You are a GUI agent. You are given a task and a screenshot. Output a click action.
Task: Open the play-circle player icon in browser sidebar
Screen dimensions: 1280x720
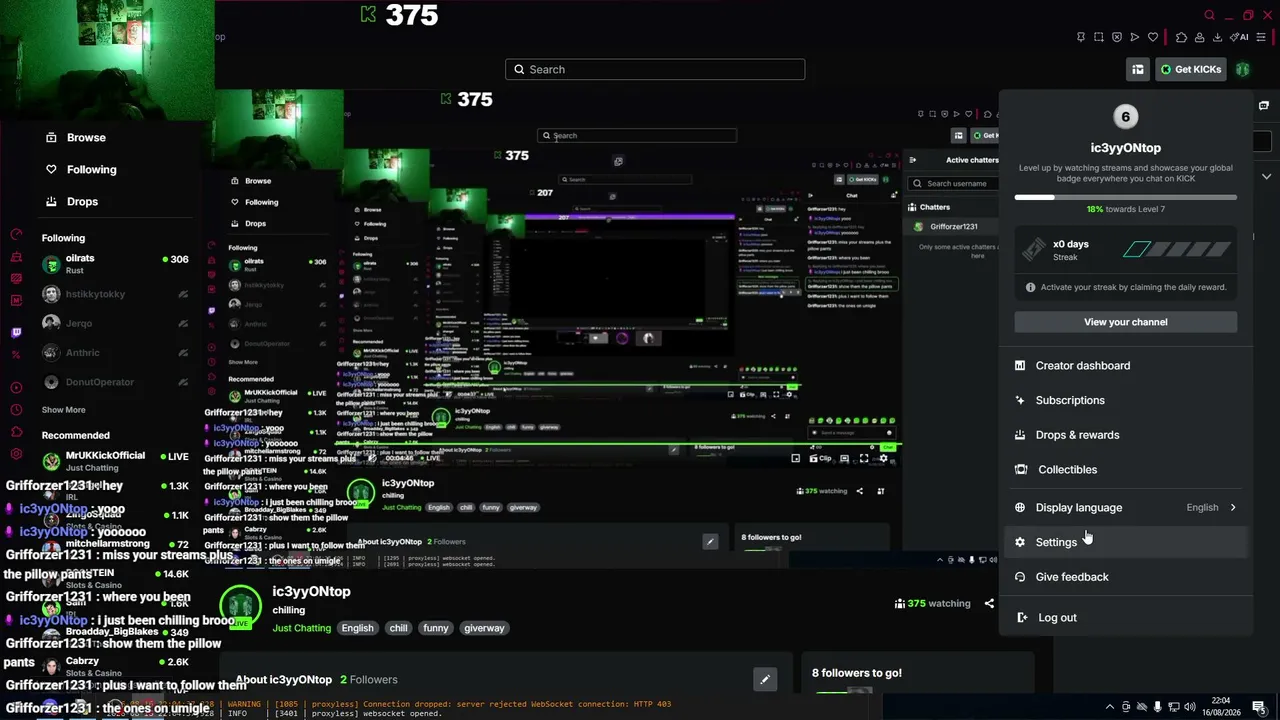[16, 387]
